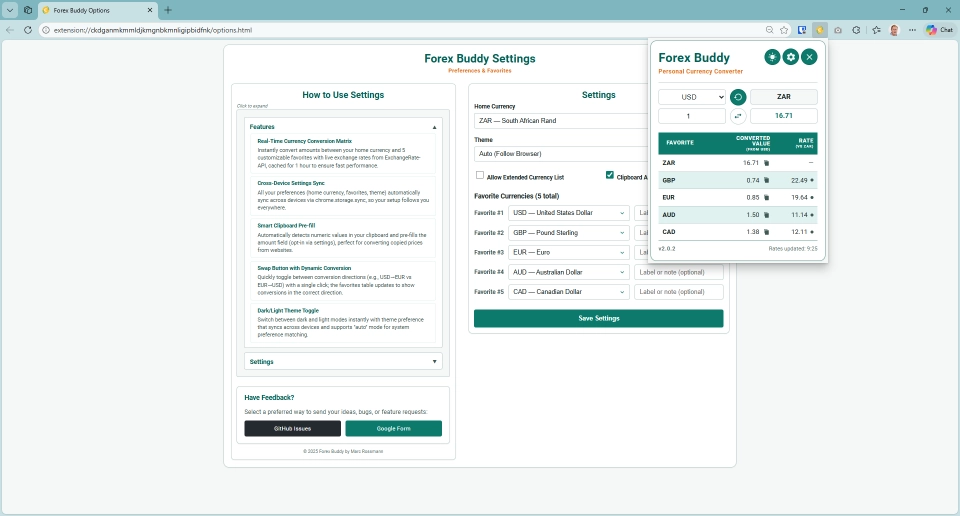Bookmark this page with star icon
This screenshot has width=960, height=516.
tap(784, 30)
